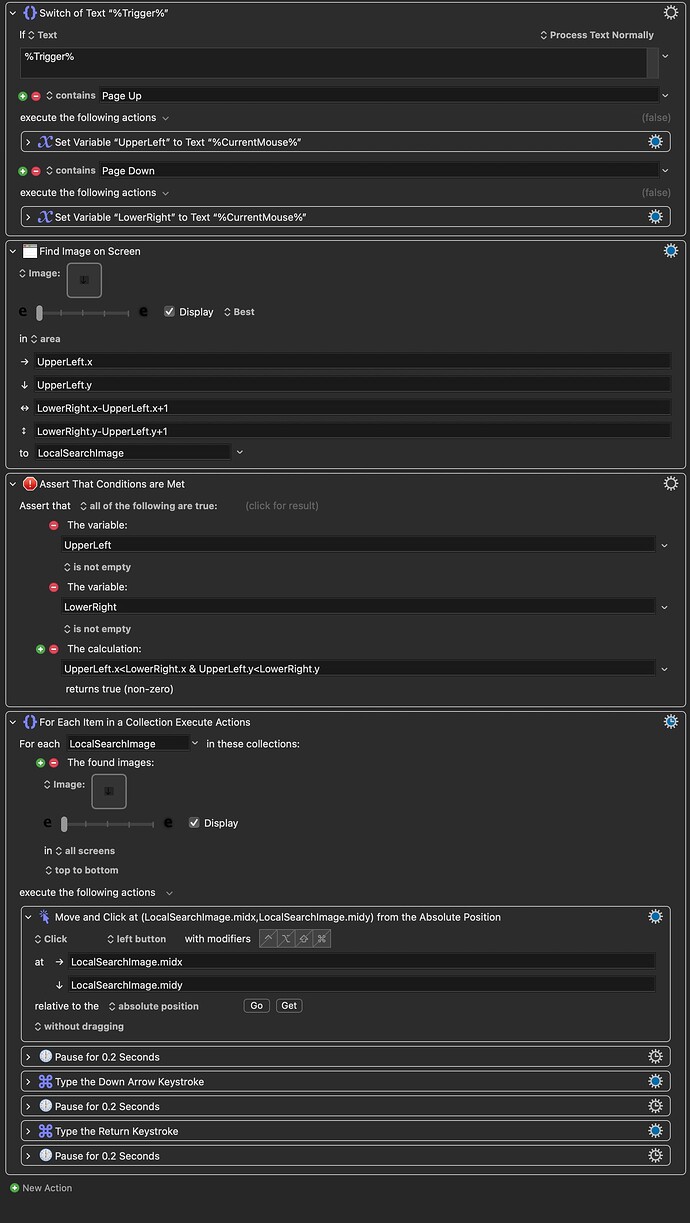Click the Go button
Viewport: 690px width, 1223px height.
(x=256, y=1006)
